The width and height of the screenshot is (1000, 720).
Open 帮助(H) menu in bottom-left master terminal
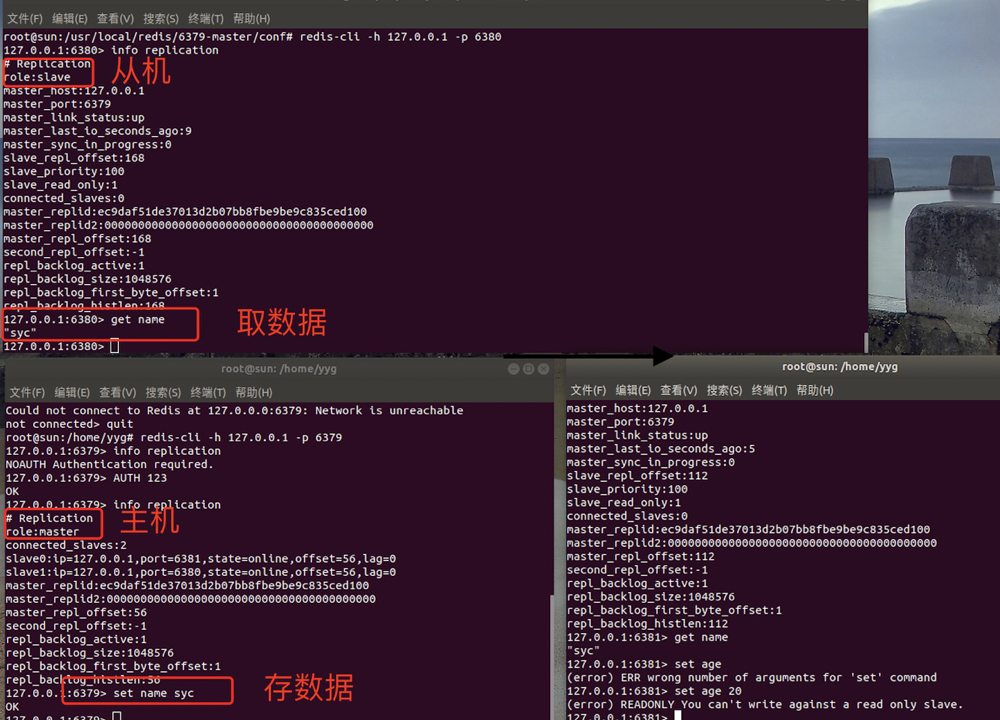coord(254,392)
